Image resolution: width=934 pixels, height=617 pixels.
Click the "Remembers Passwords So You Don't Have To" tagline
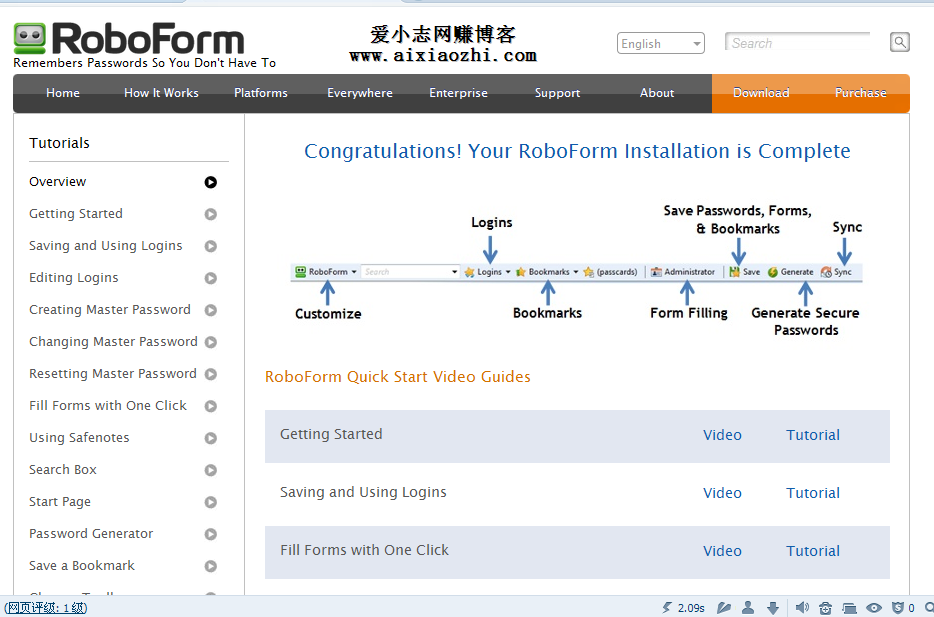click(x=145, y=63)
